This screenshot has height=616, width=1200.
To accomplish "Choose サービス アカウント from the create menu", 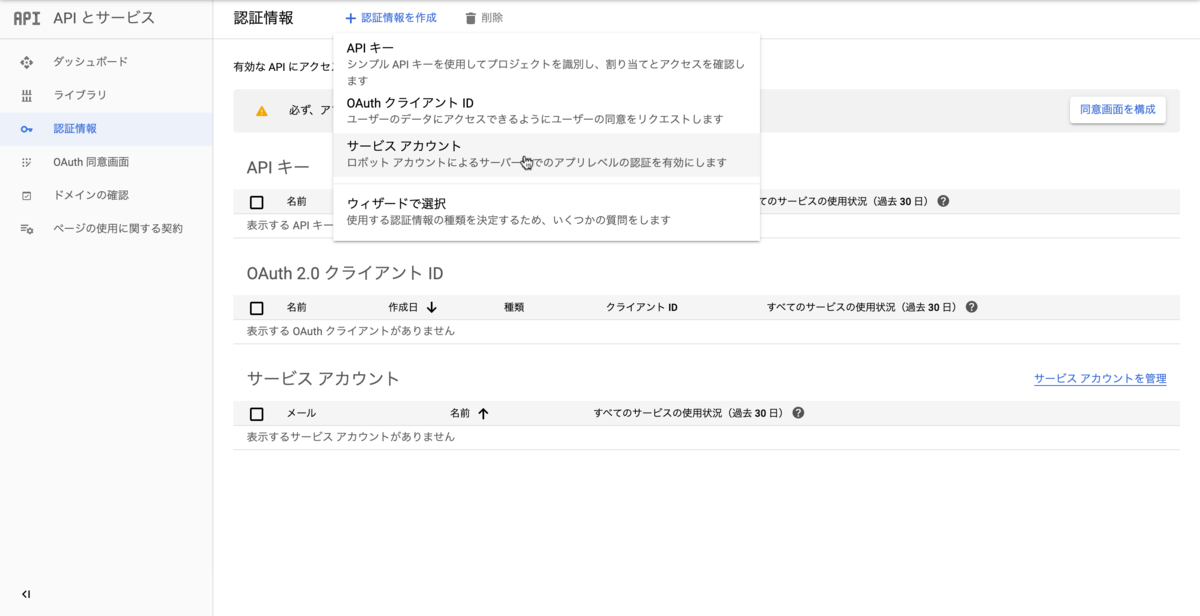I will coord(546,154).
